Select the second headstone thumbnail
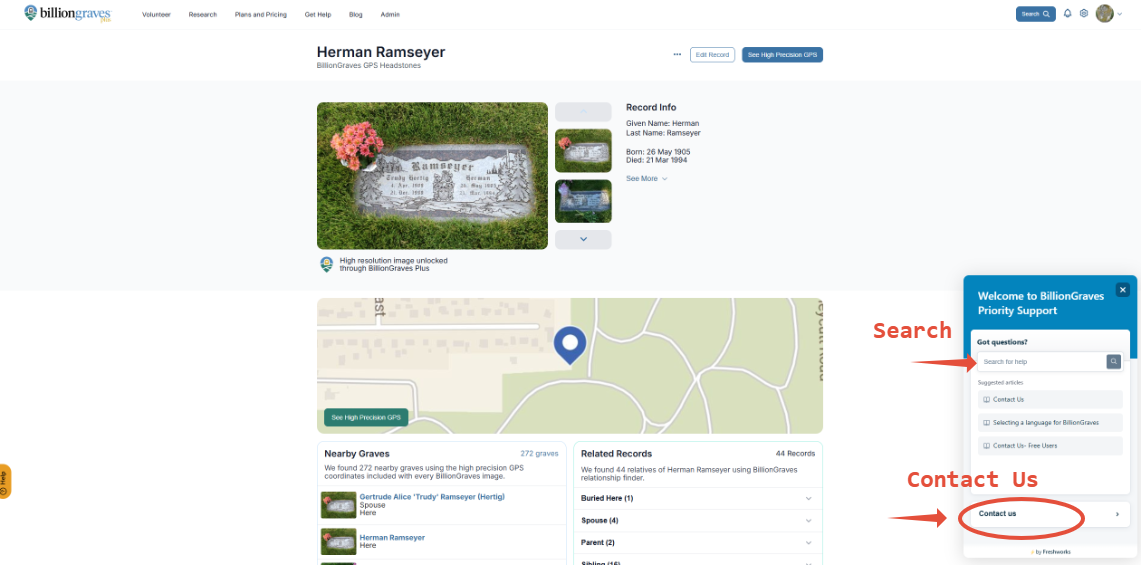This screenshot has height=565, width=1141. click(583, 201)
